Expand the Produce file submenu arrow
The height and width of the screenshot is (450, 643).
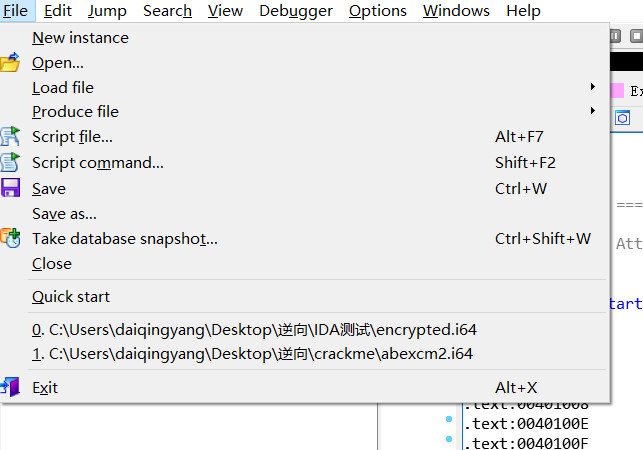[593, 111]
